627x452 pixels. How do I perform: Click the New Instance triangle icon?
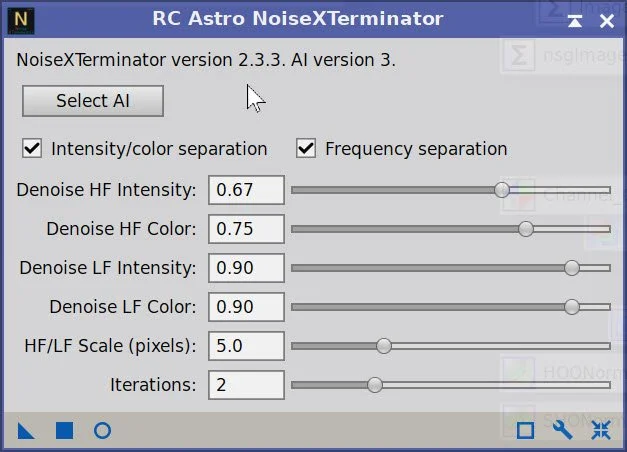click(26, 431)
